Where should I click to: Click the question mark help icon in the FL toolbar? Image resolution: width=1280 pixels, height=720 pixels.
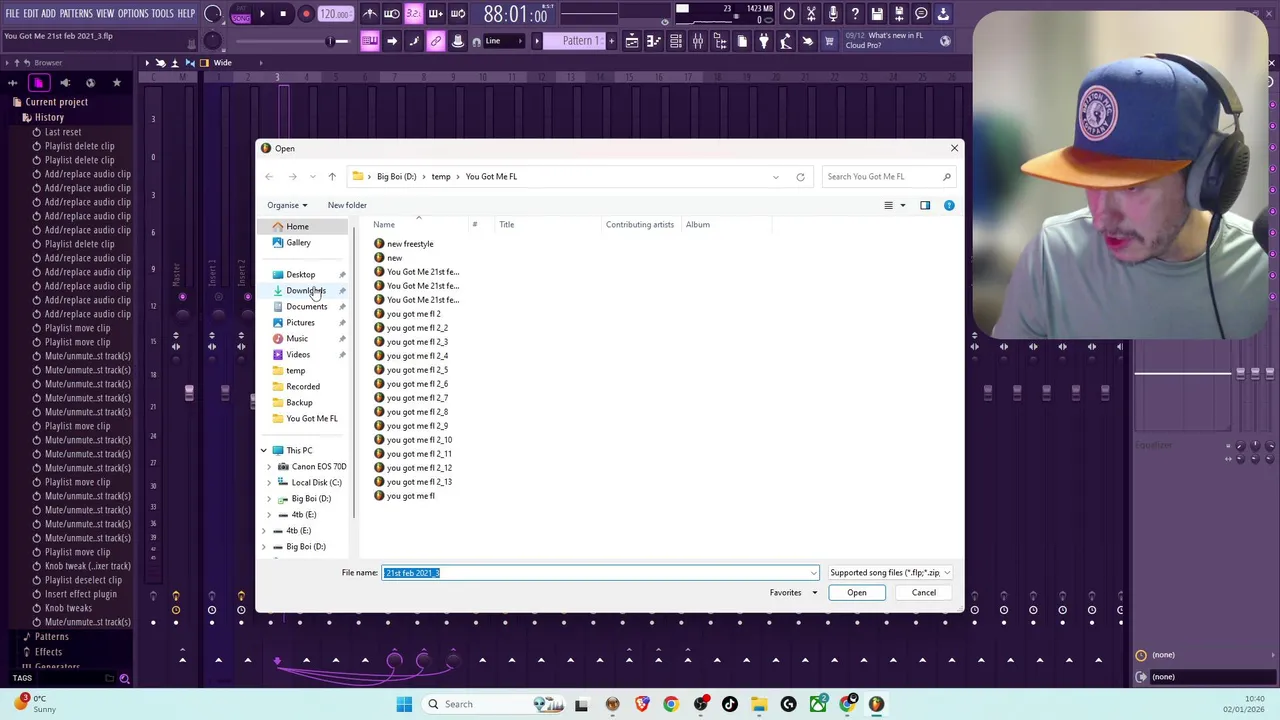point(855,14)
